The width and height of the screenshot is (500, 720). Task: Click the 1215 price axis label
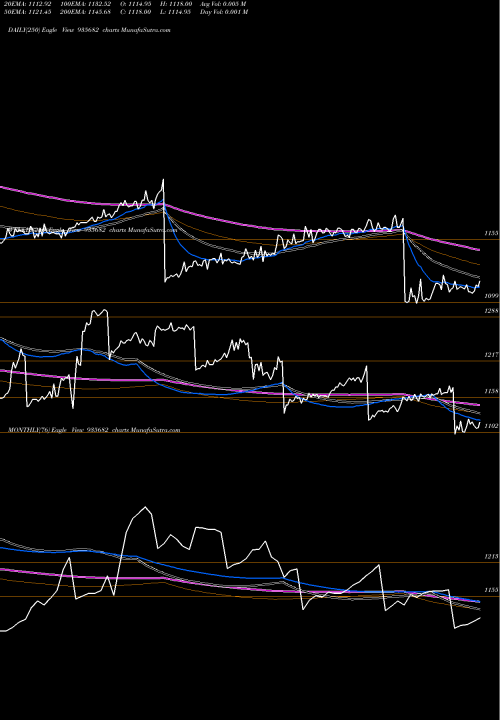pyautogui.click(x=491, y=557)
